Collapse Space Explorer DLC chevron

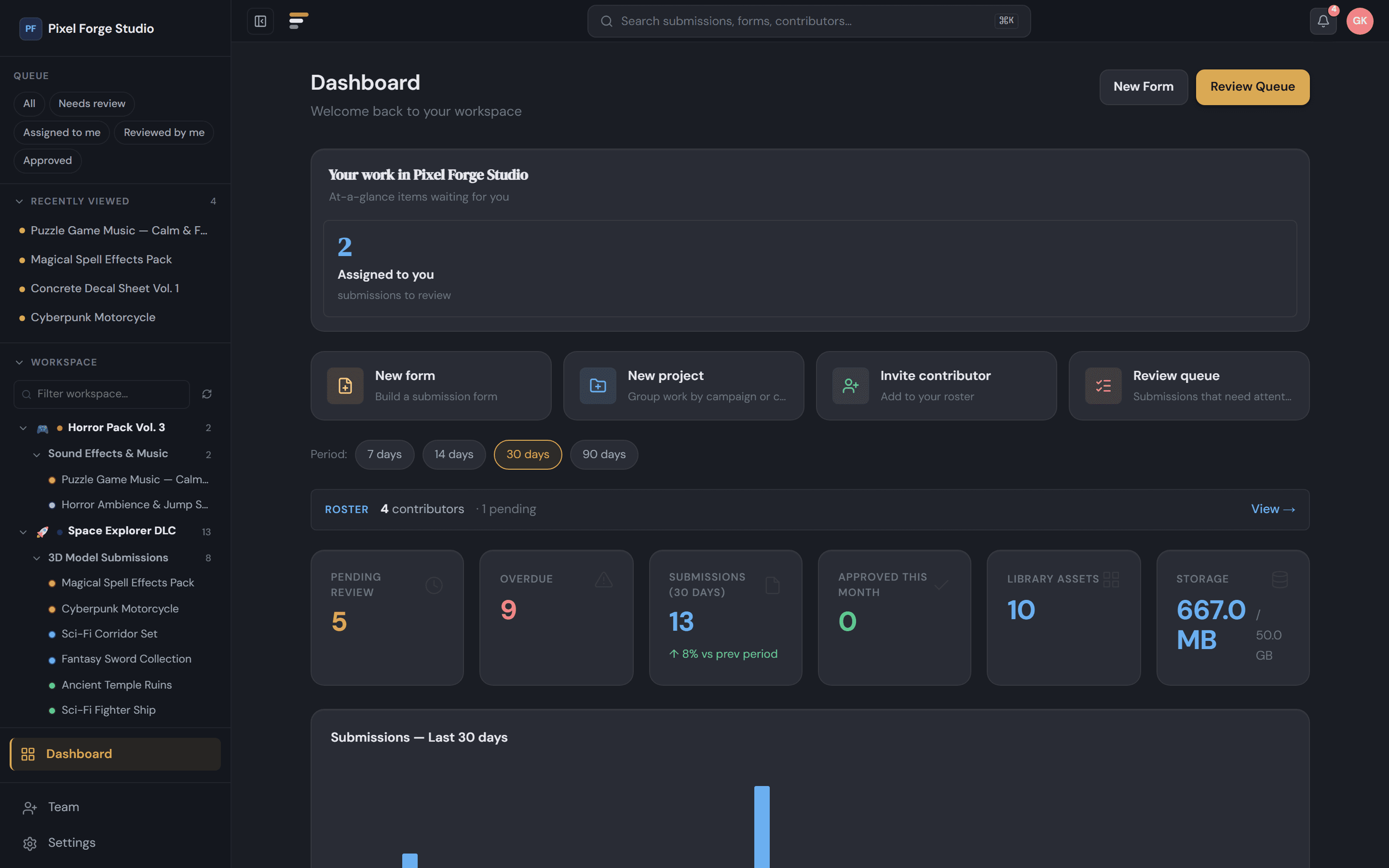click(23, 531)
